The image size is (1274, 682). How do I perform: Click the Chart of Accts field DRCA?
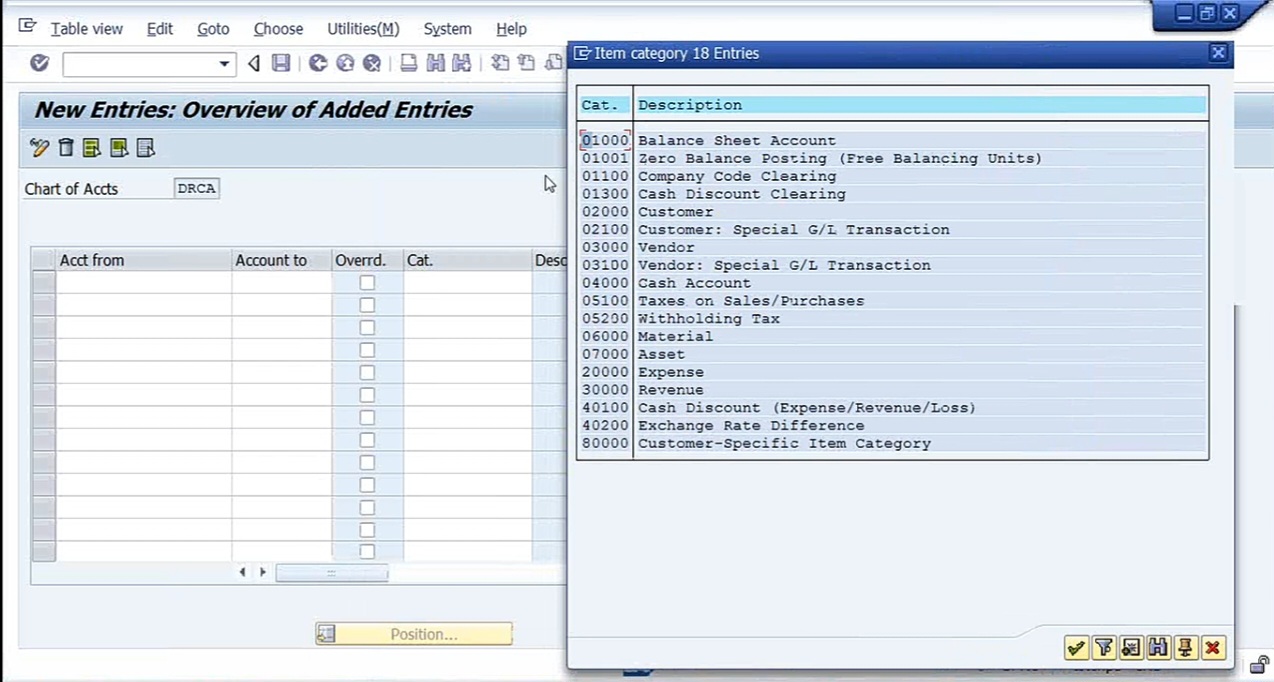pyautogui.click(x=196, y=188)
